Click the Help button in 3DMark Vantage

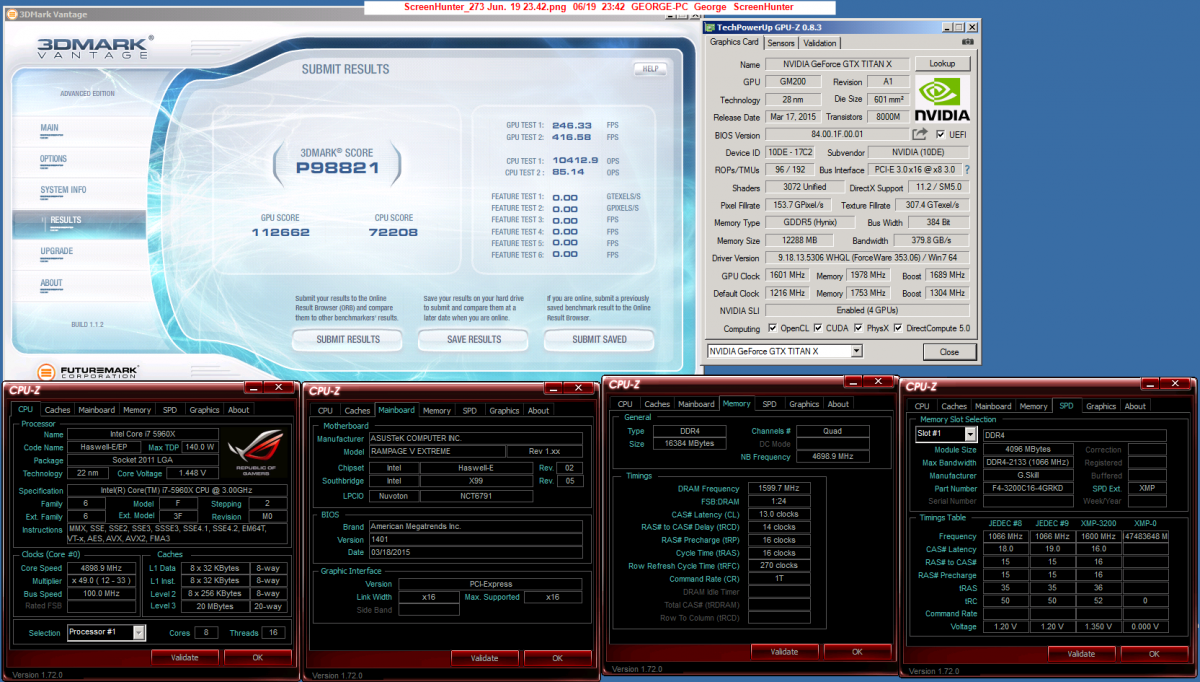650,69
